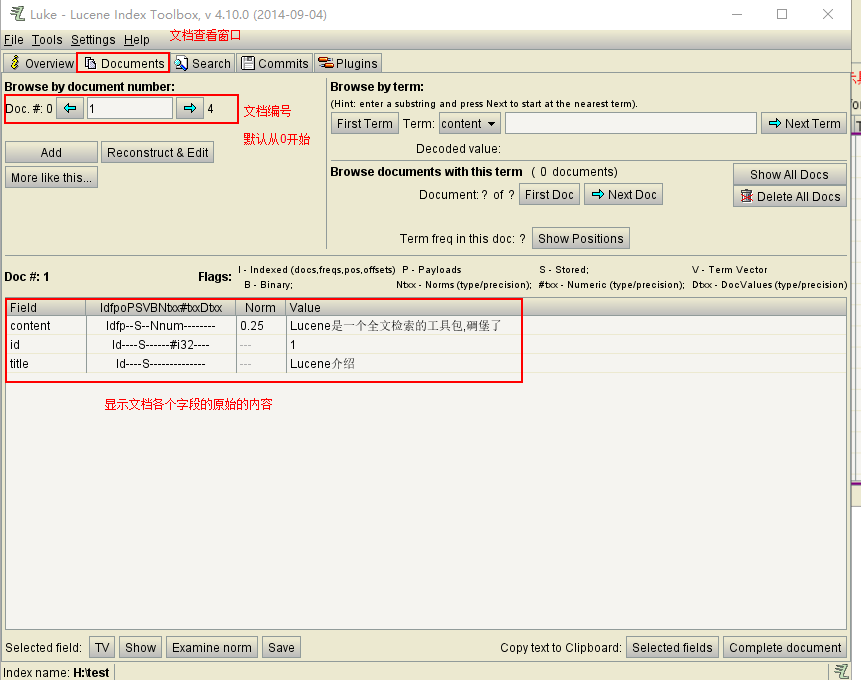
Task: Open the Commits tab
Action: point(275,63)
